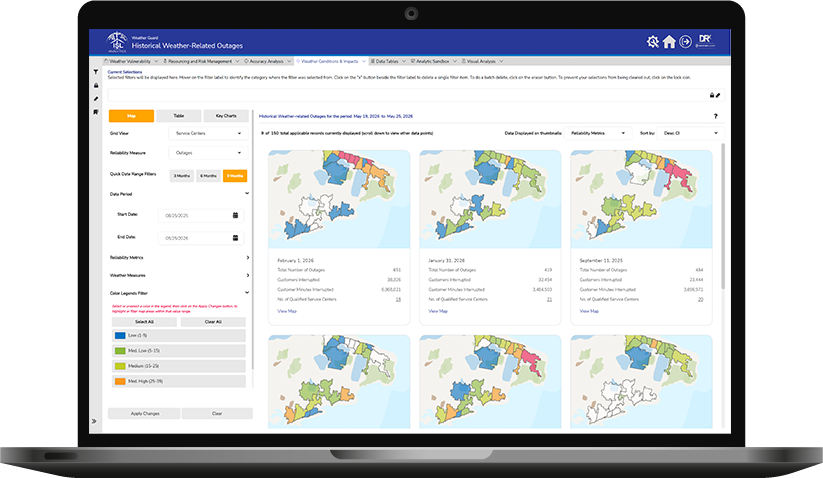Open the Sort by dropdown
This screenshot has width=823, height=478.
(x=690, y=133)
